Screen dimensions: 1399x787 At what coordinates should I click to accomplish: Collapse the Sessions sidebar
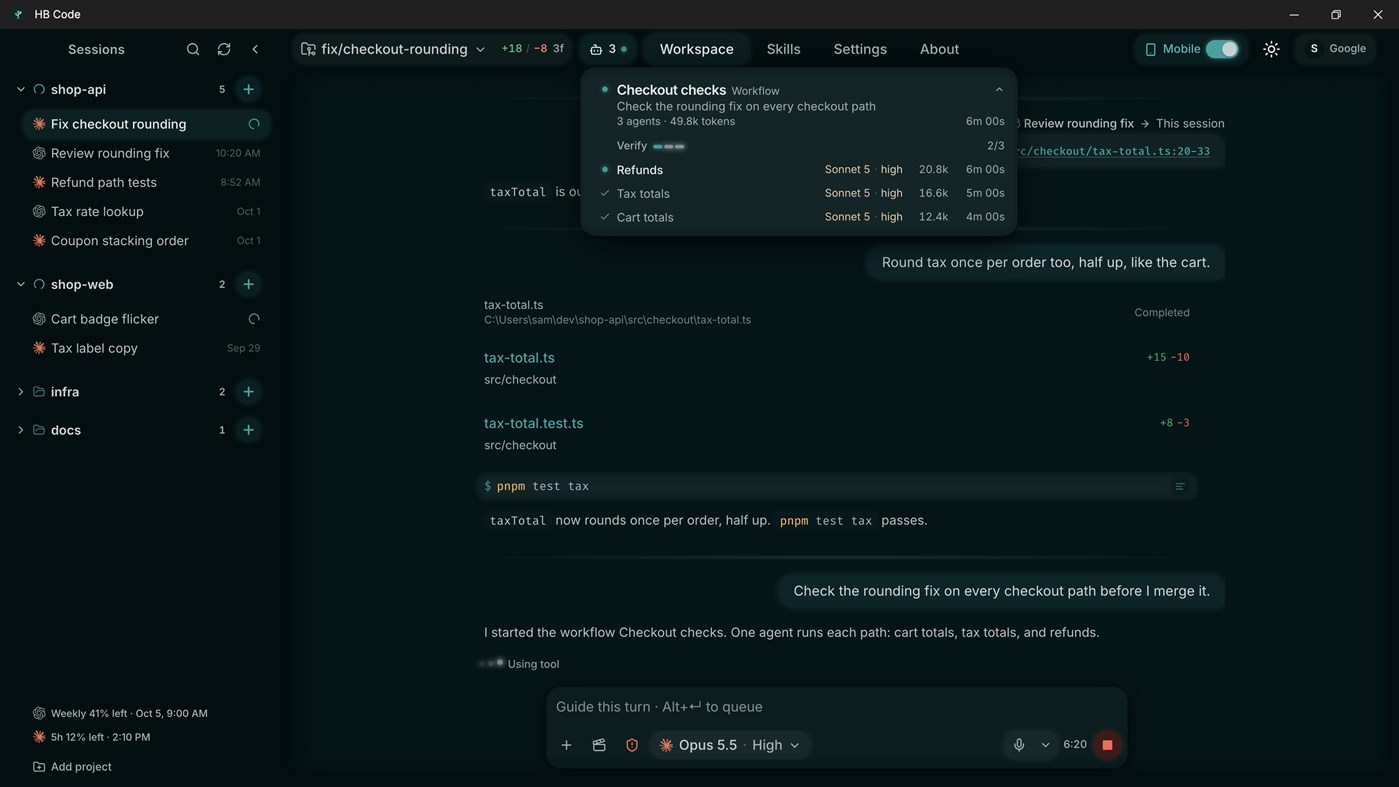255,49
